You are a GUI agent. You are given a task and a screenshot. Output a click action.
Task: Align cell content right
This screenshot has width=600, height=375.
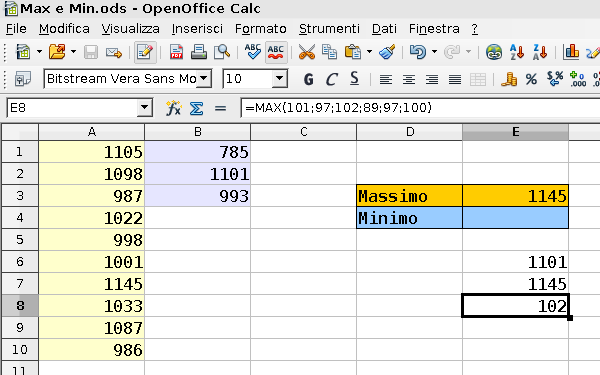432,80
